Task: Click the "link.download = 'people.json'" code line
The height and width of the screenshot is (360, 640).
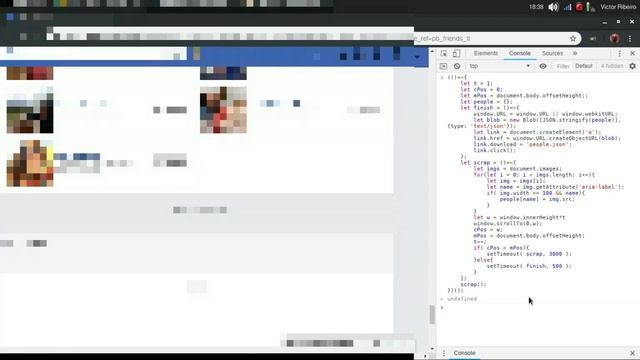Action: tap(522, 144)
